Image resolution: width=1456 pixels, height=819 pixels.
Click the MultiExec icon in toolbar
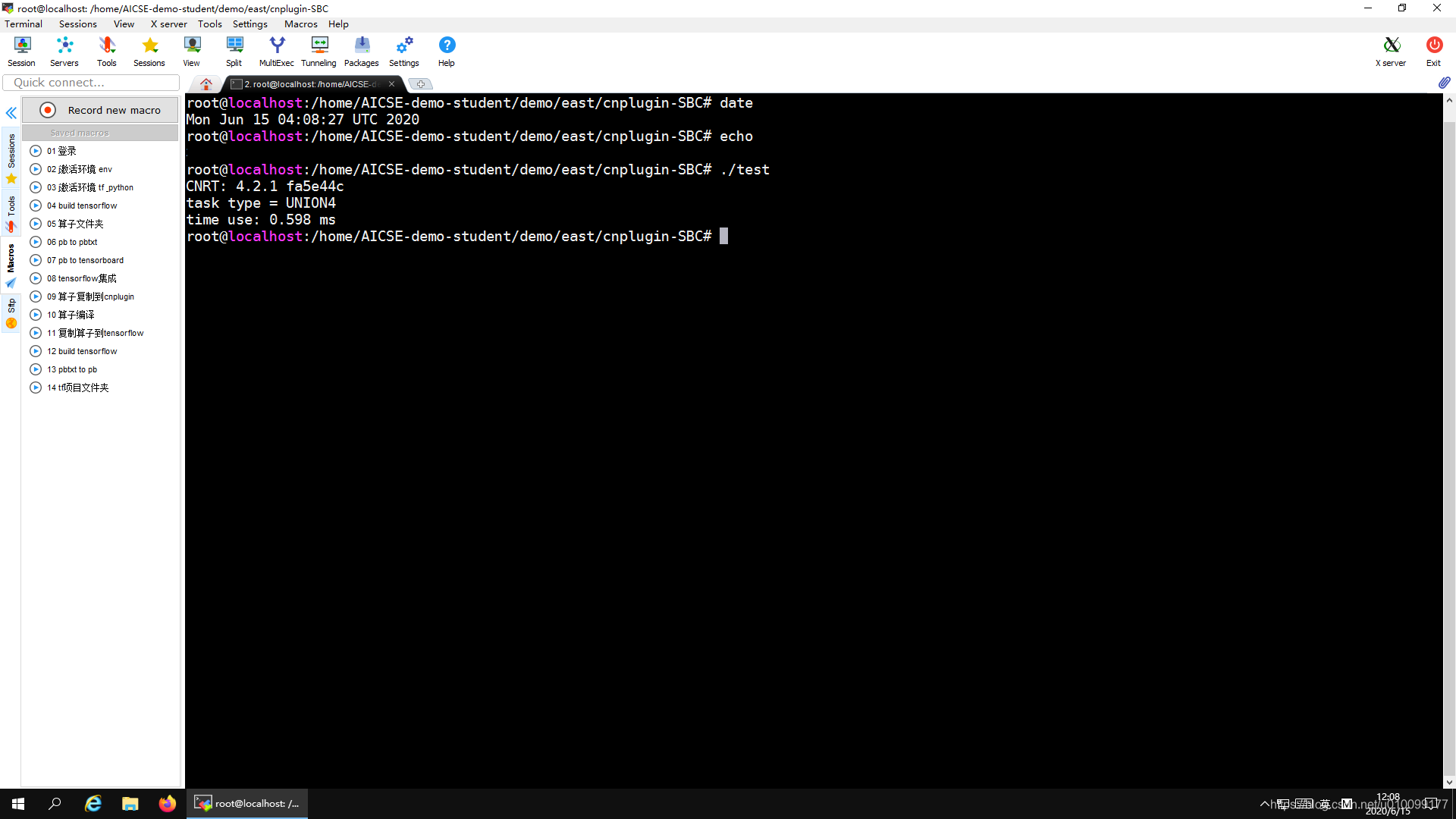[x=276, y=50]
